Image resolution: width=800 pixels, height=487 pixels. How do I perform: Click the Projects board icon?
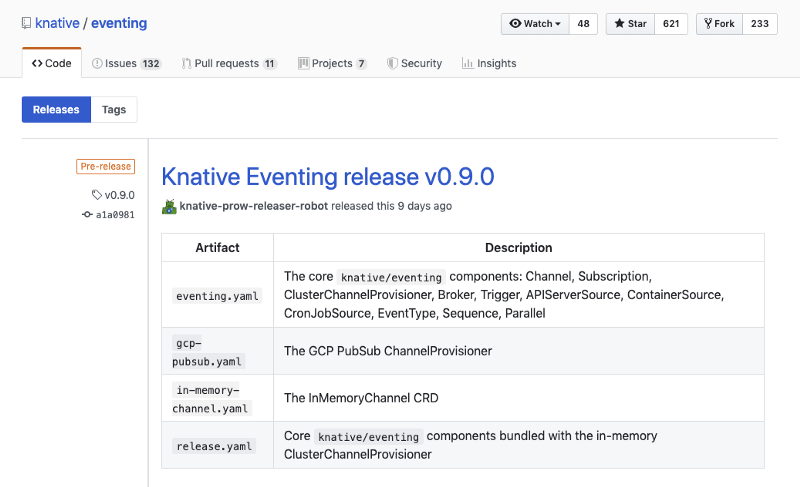click(304, 63)
